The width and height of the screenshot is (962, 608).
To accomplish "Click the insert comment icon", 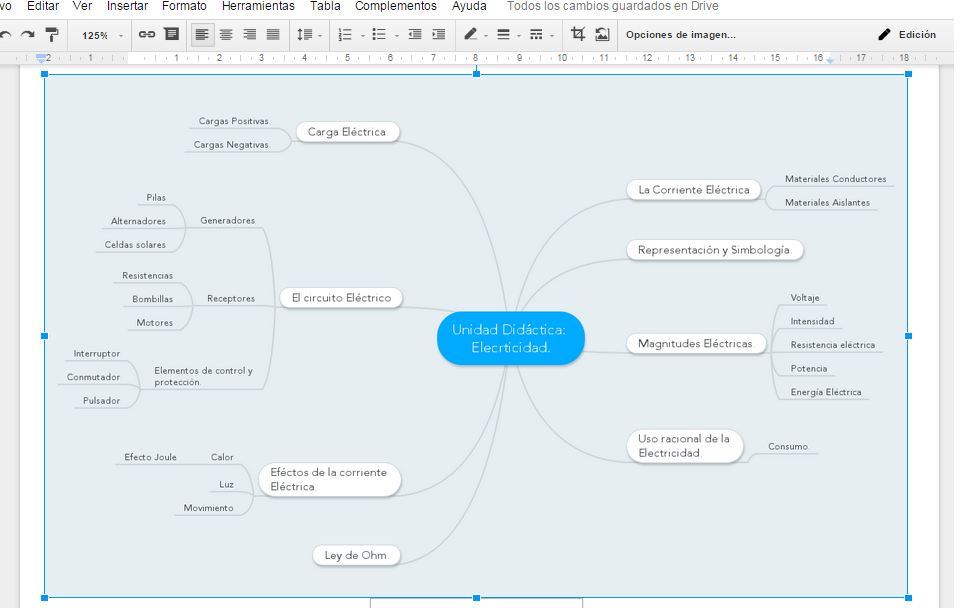I will [172, 34].
